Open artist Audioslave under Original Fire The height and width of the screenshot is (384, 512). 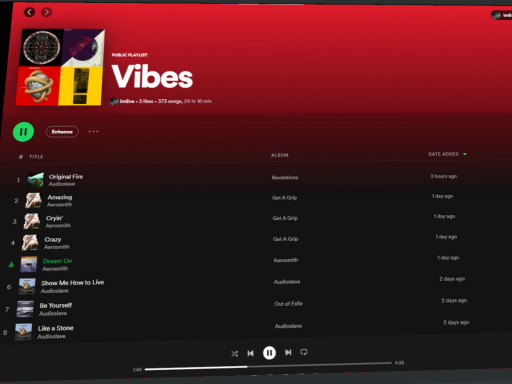point(62,184)
